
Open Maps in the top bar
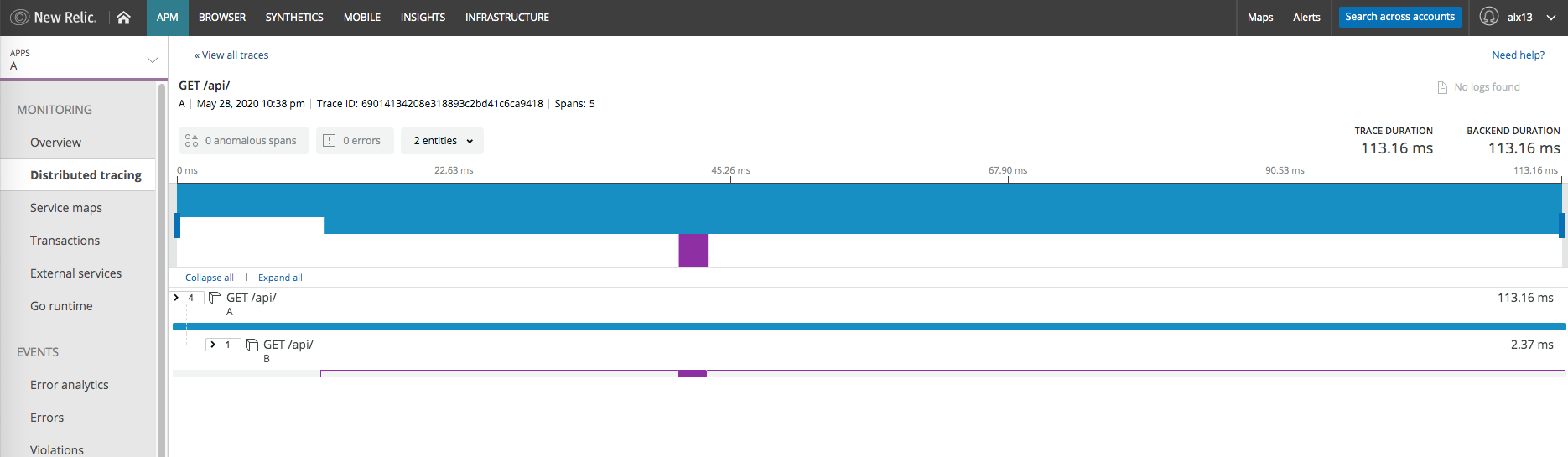coord(1260,18)
